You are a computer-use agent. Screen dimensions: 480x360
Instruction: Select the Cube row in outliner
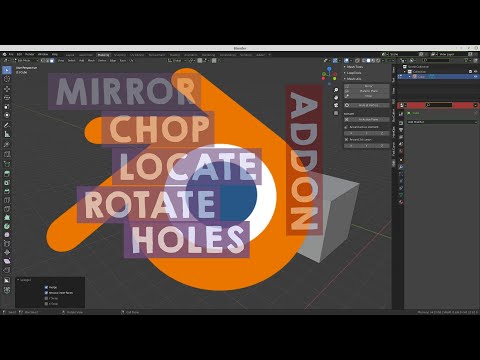pyautogui.click(x=438, y=77)
